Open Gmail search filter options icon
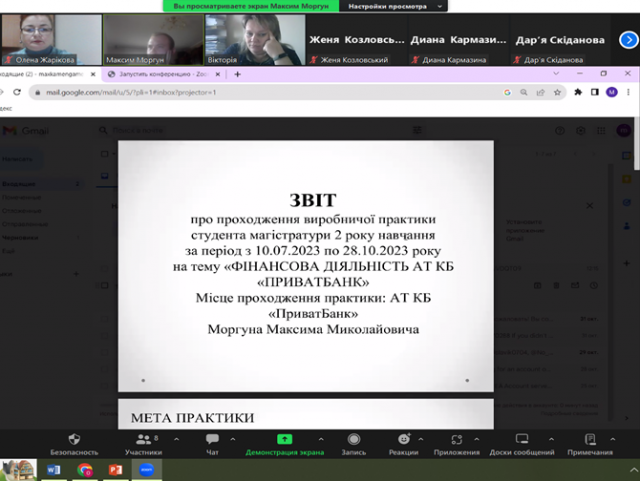 pyautogui.click(x=417, y=130)
